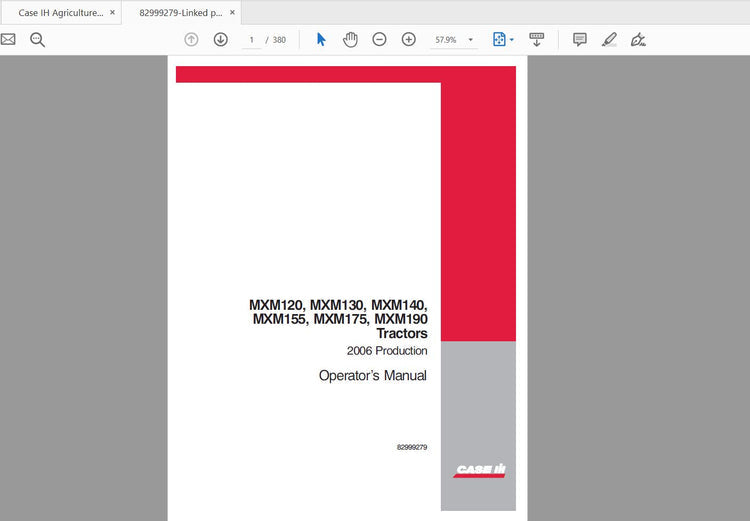Open the fit page options arrow
The width and height of the screenshot is (750, 521).
[x=512, y=40]
